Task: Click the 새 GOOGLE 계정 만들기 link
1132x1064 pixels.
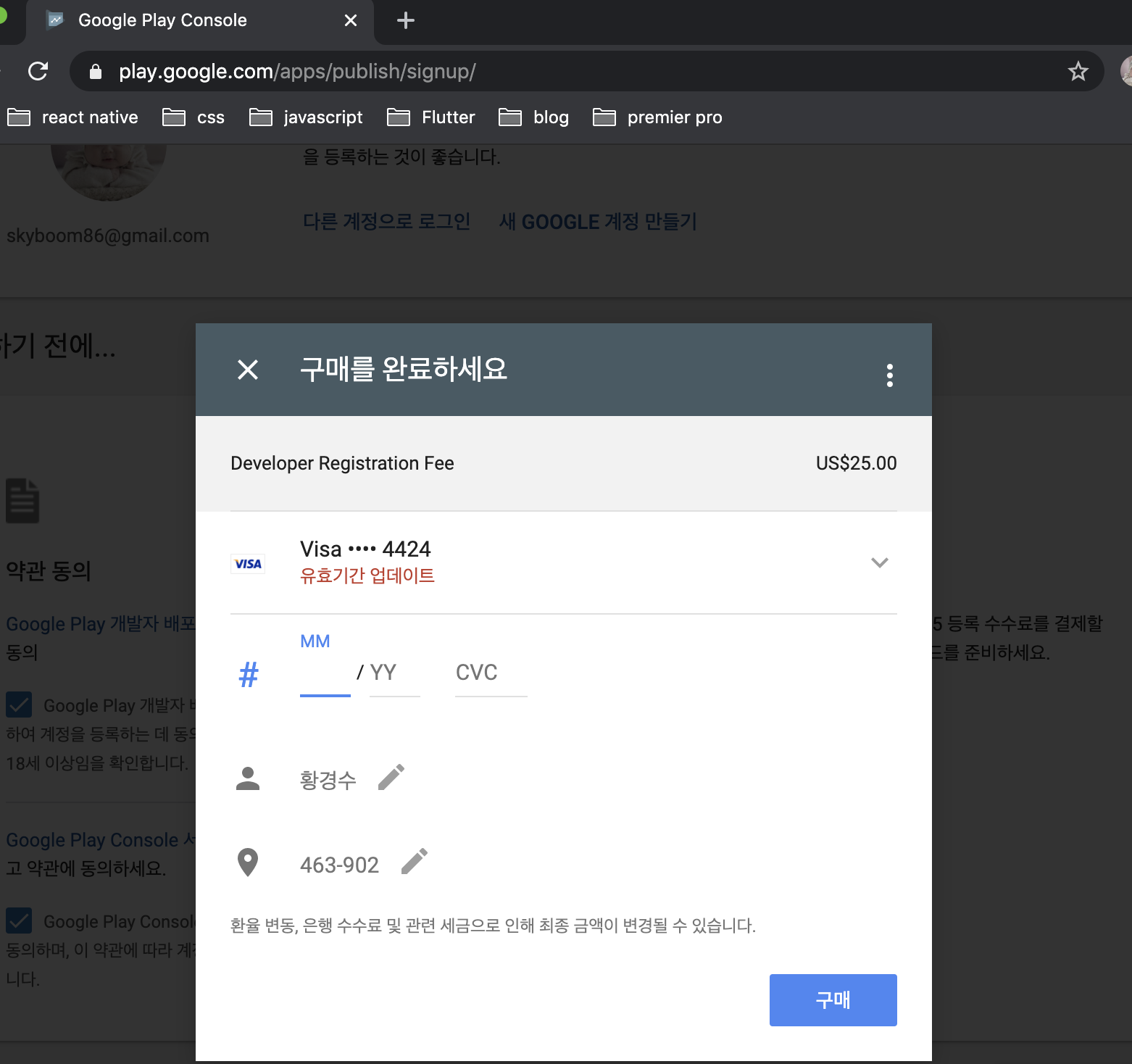Action: 598,221
